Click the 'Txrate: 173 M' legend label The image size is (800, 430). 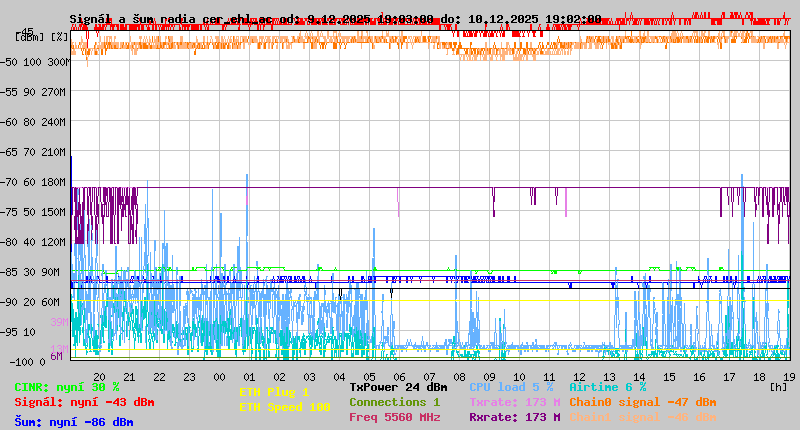[x=515, y=402]
